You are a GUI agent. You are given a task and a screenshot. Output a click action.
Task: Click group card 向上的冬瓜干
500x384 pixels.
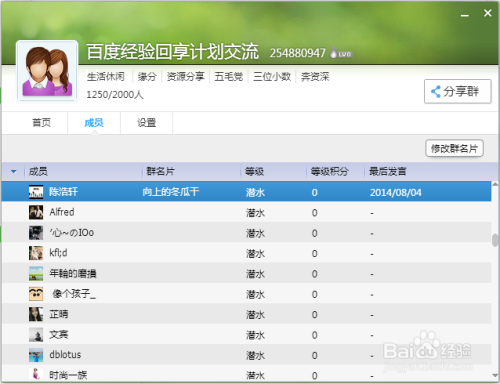(171, 192)
